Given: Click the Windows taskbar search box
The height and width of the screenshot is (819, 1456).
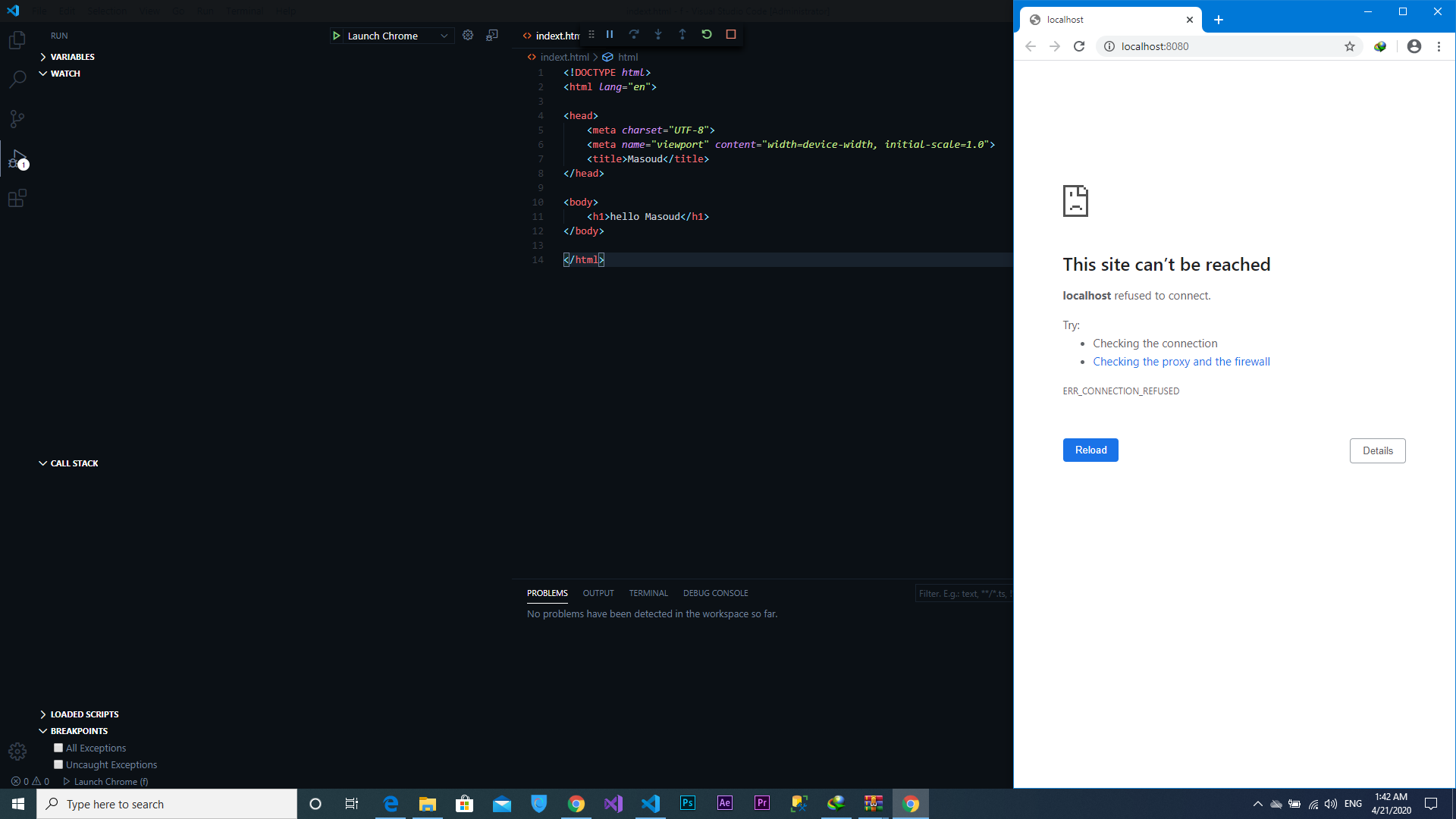Looking at the screenshot, I should click(x=167, y=804).
